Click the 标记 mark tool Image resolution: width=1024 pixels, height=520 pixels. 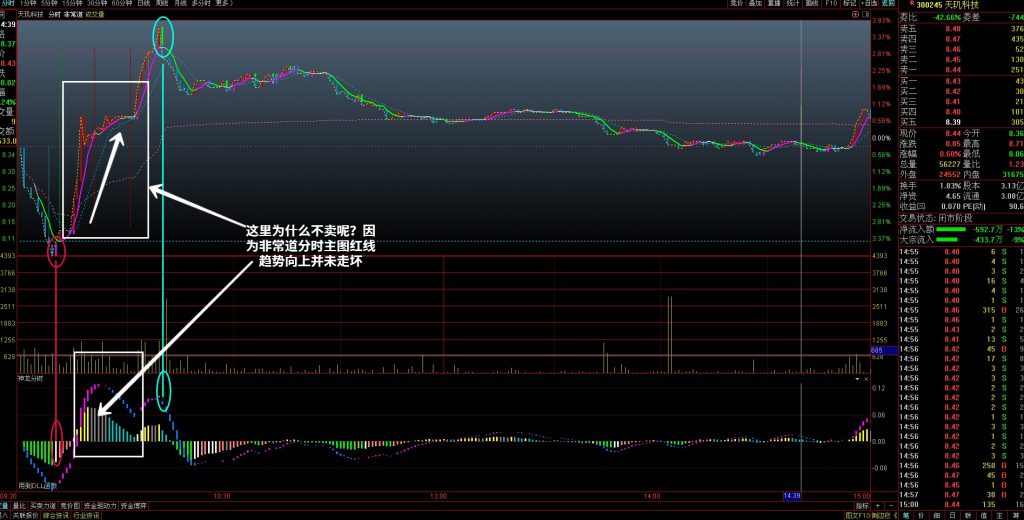(849, 4)
